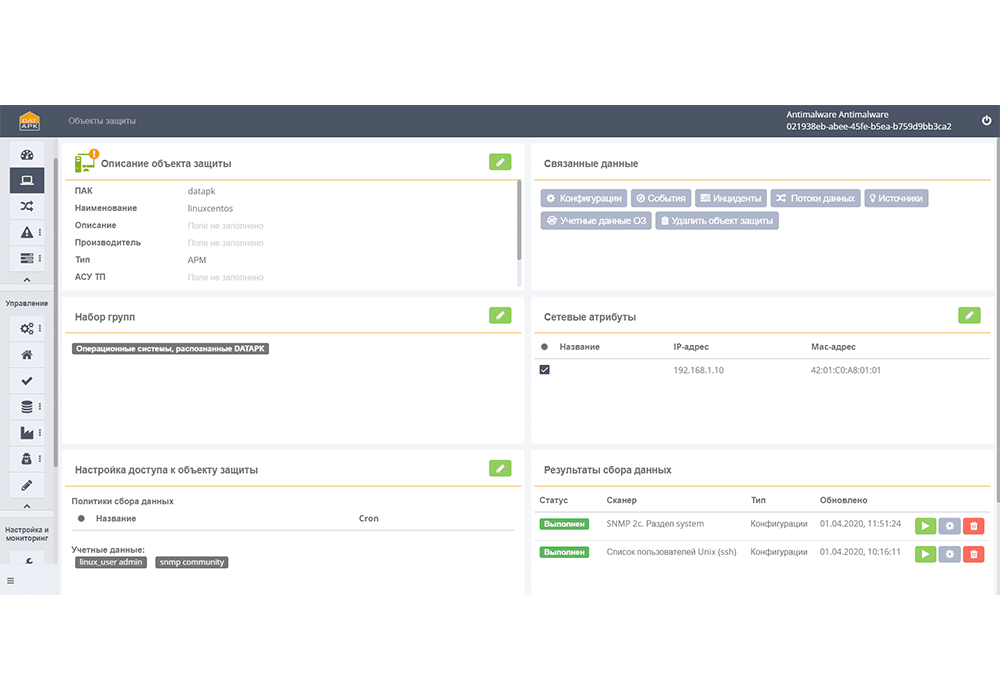The width and height of the screenshot is (1000, 700).
Task: Collapse the top sidebar section chevron
Action: click(27, 281)
